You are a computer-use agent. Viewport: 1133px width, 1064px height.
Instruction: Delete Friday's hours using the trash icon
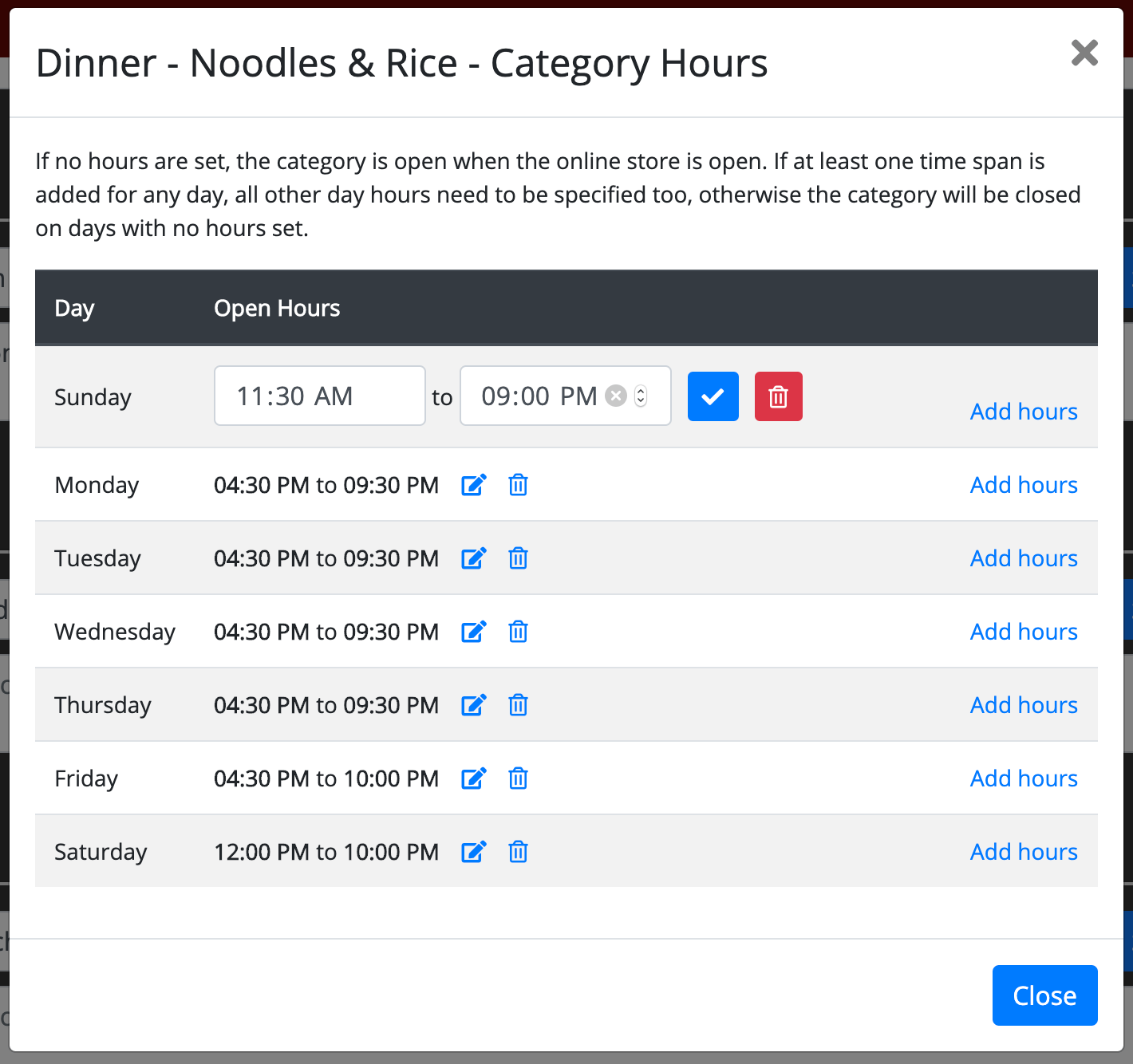(x=518, y=778)
